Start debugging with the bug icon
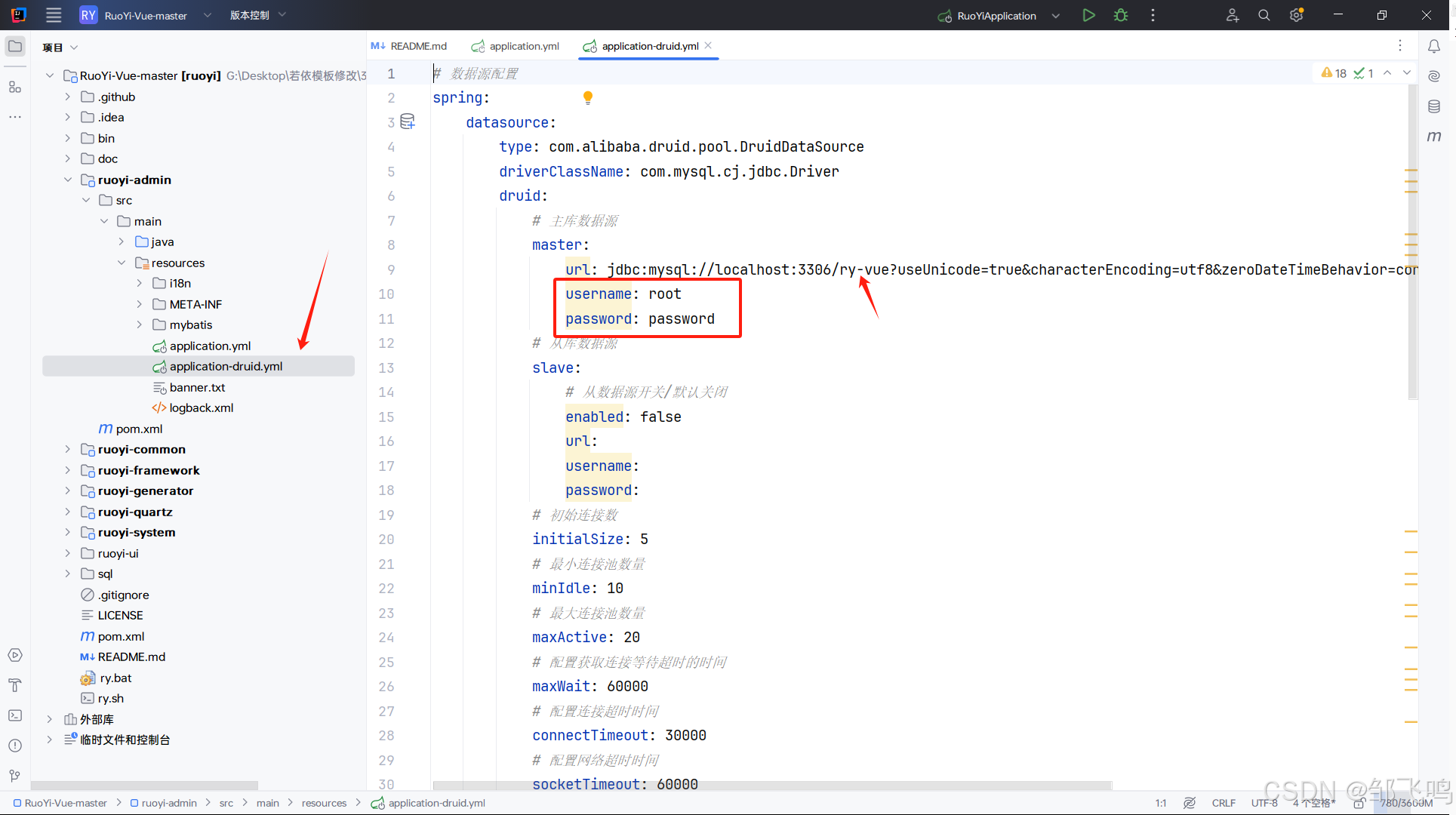1456x815 pixels. 1121,15
